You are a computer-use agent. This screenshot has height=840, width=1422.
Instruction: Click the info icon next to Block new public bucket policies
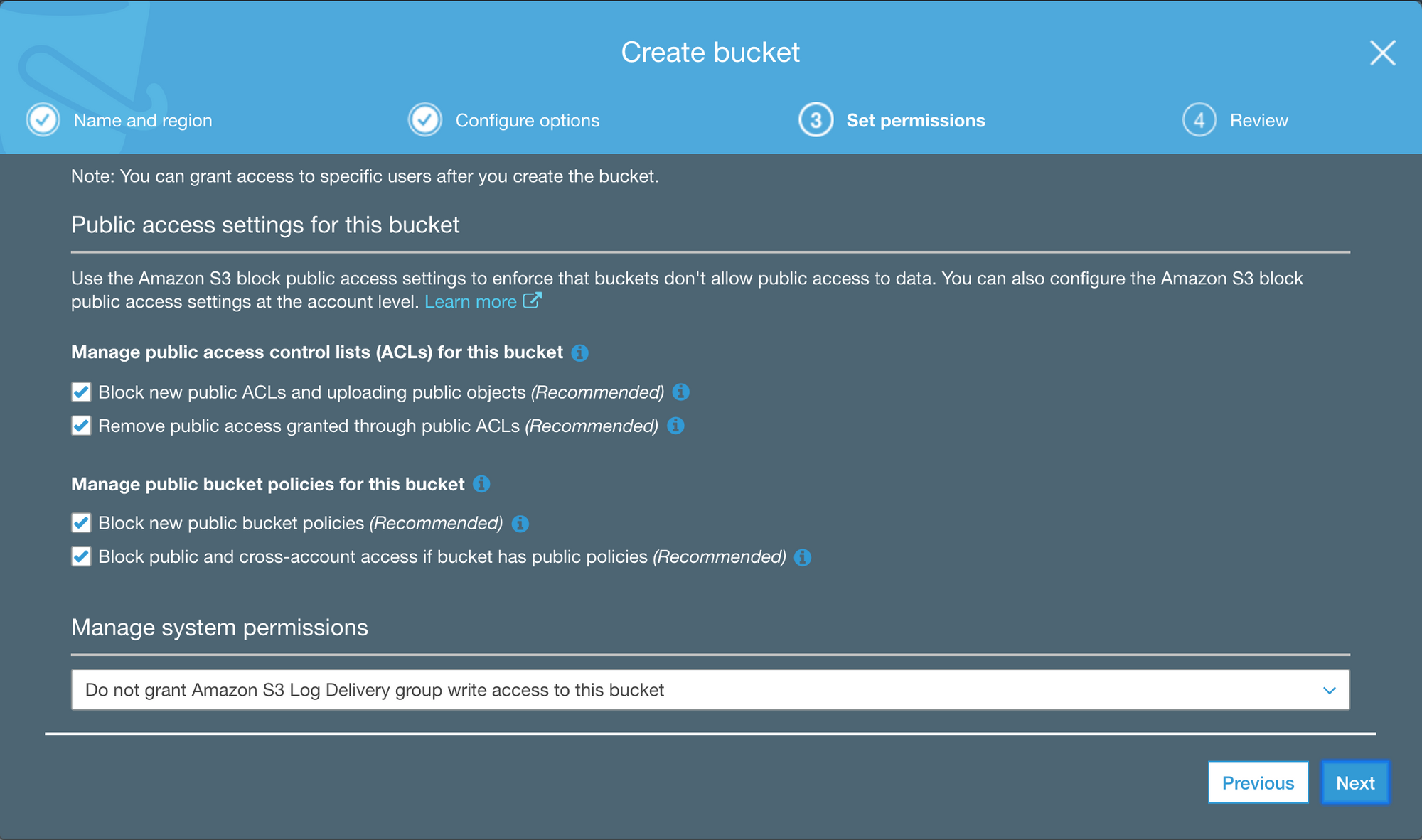(521, 524)
